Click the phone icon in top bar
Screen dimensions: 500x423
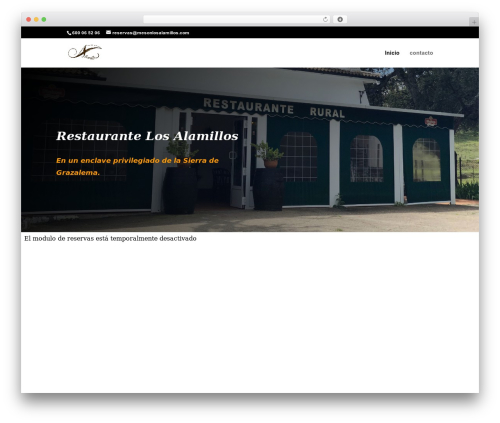(x=69, y=33)
